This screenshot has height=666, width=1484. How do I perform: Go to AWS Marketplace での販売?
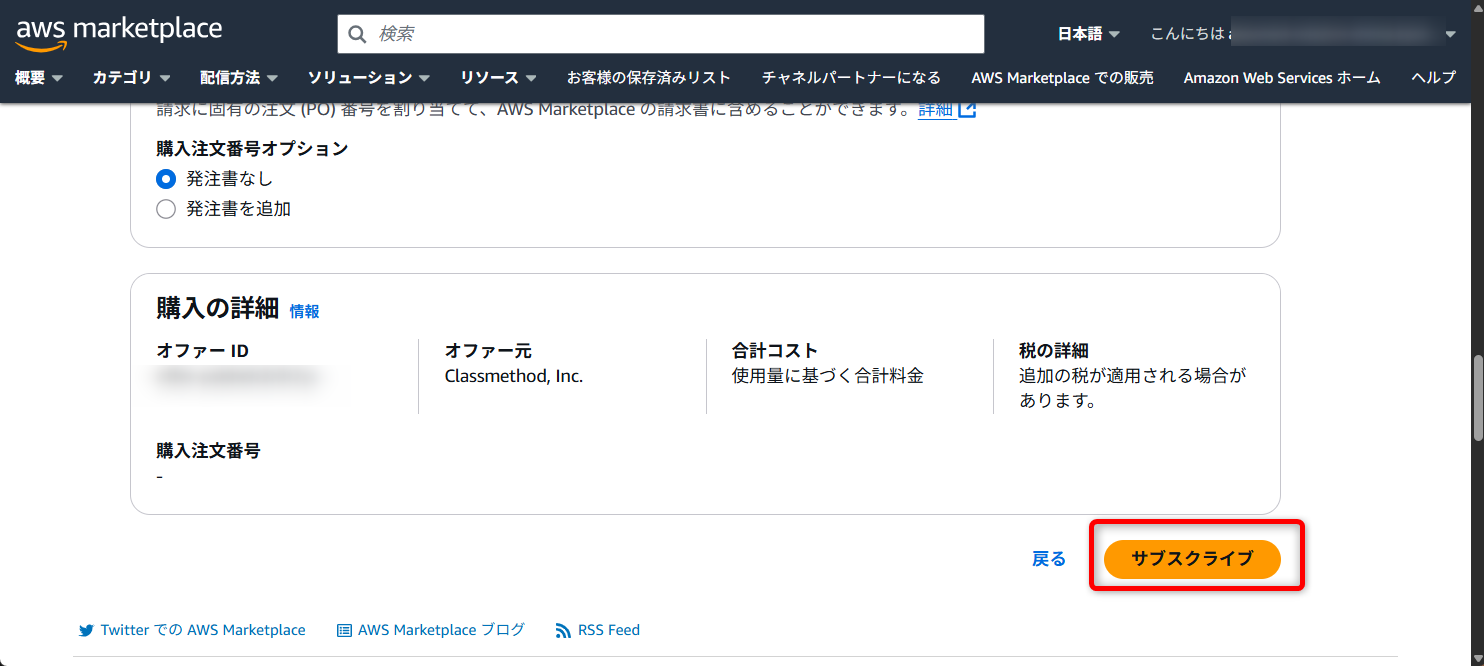pyautogui.click(x=1062, y=77)
